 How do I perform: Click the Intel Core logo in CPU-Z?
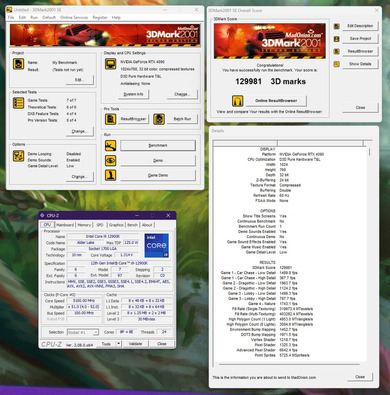157,245
